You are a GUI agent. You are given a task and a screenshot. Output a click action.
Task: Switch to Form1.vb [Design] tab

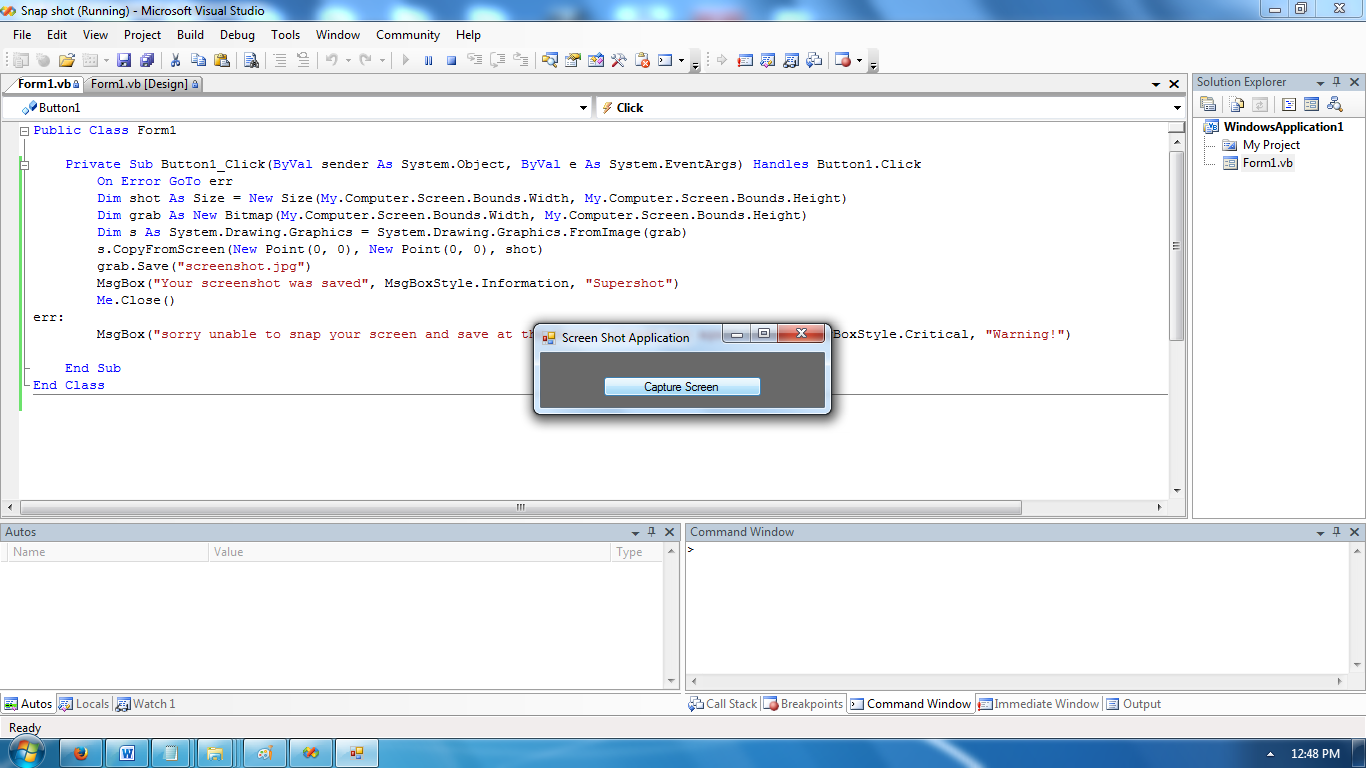pyautogui.click(x=144, y=84)
